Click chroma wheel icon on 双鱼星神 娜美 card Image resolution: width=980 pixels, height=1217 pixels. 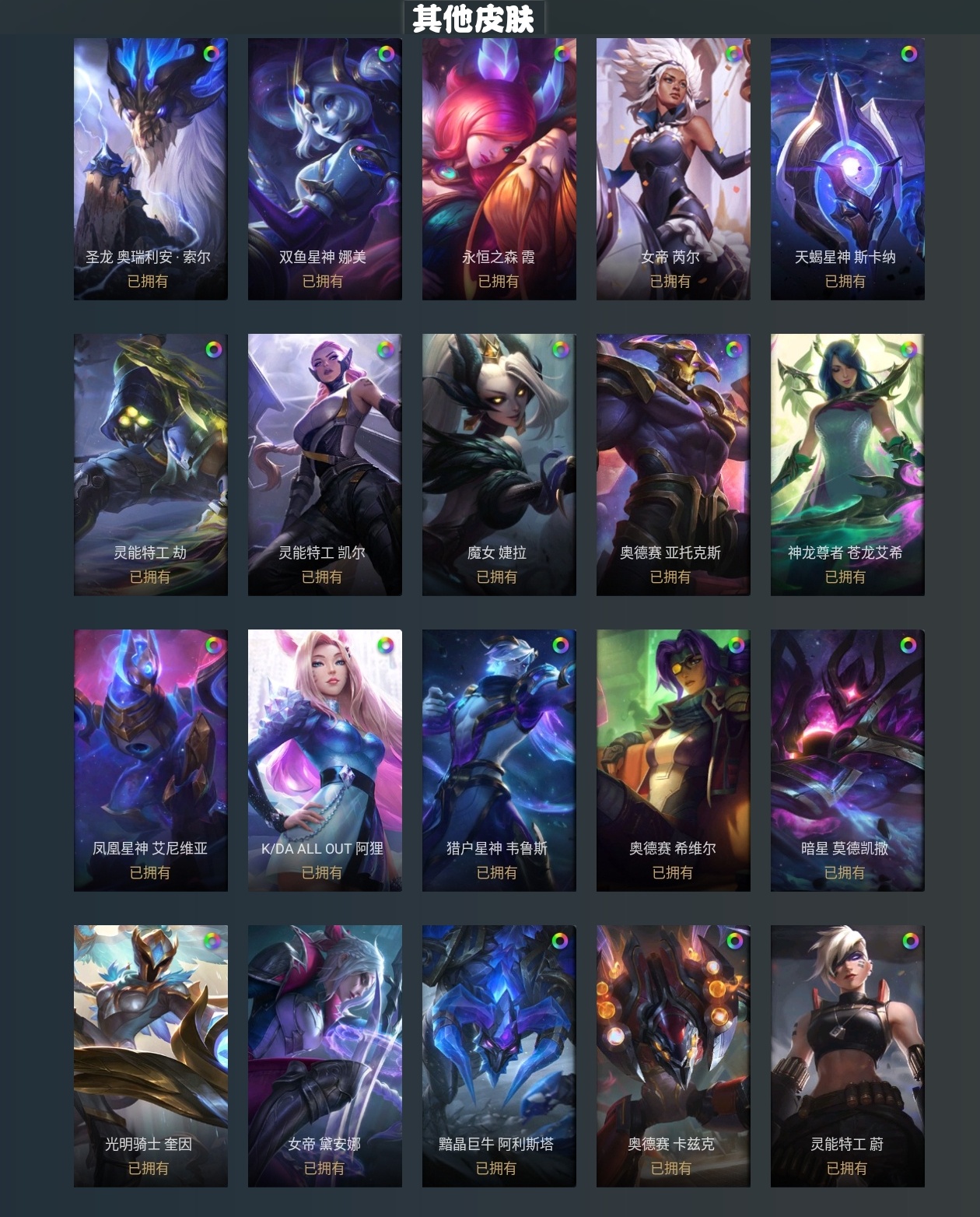pyautogui.click(x=386, y=54)
